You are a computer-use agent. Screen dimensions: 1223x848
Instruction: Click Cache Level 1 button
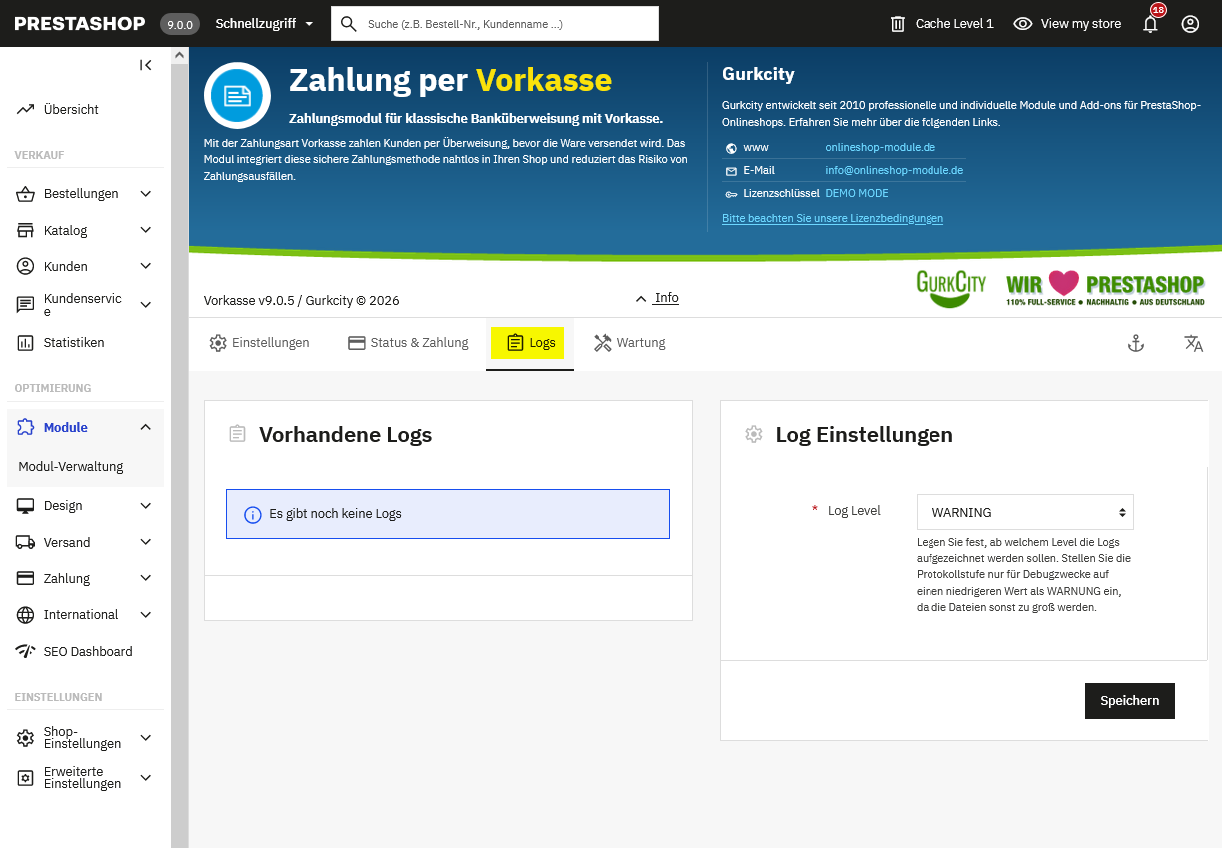tap(942, 24)
